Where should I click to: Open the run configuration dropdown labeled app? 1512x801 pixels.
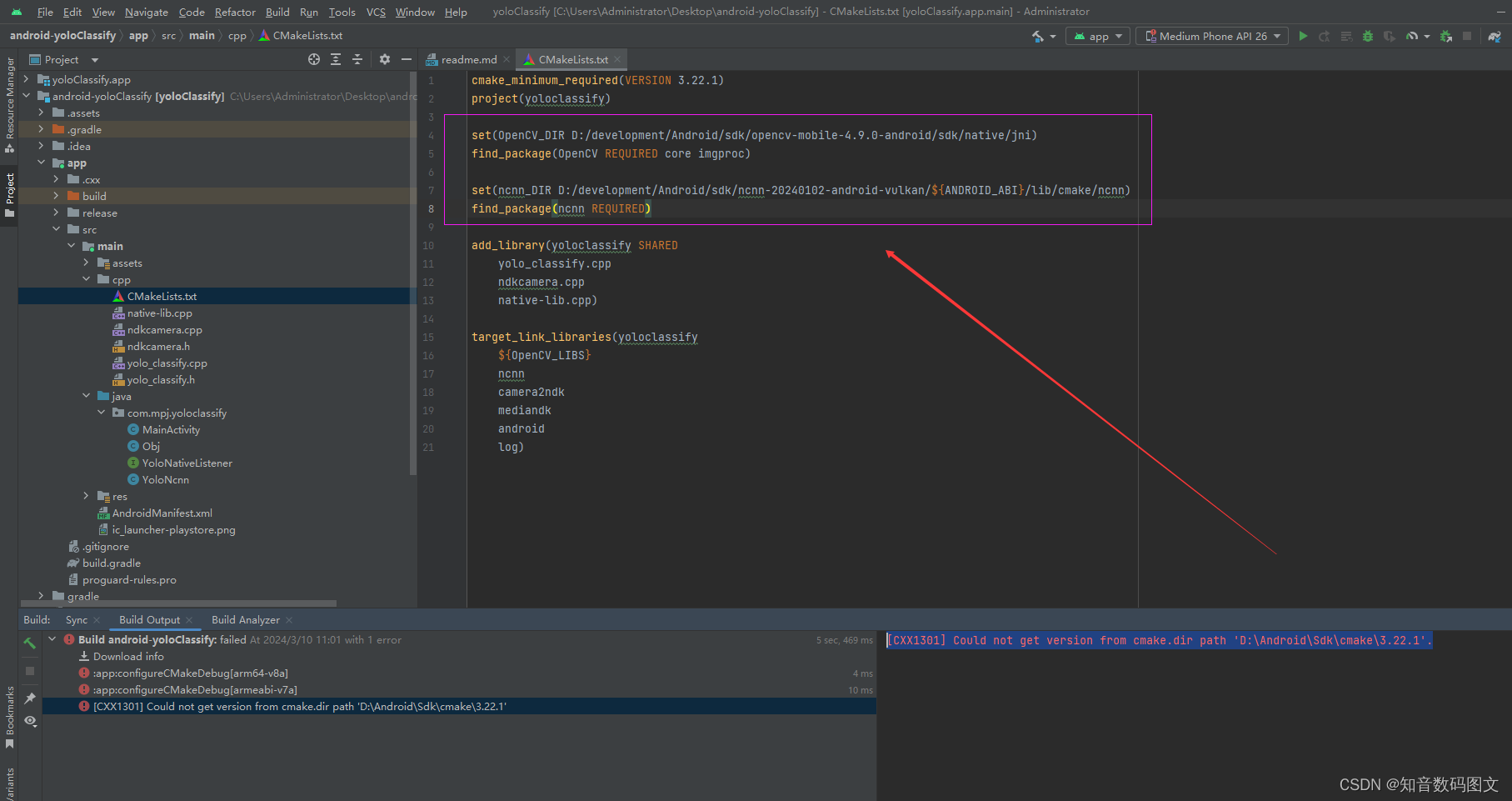point(1097,36)
